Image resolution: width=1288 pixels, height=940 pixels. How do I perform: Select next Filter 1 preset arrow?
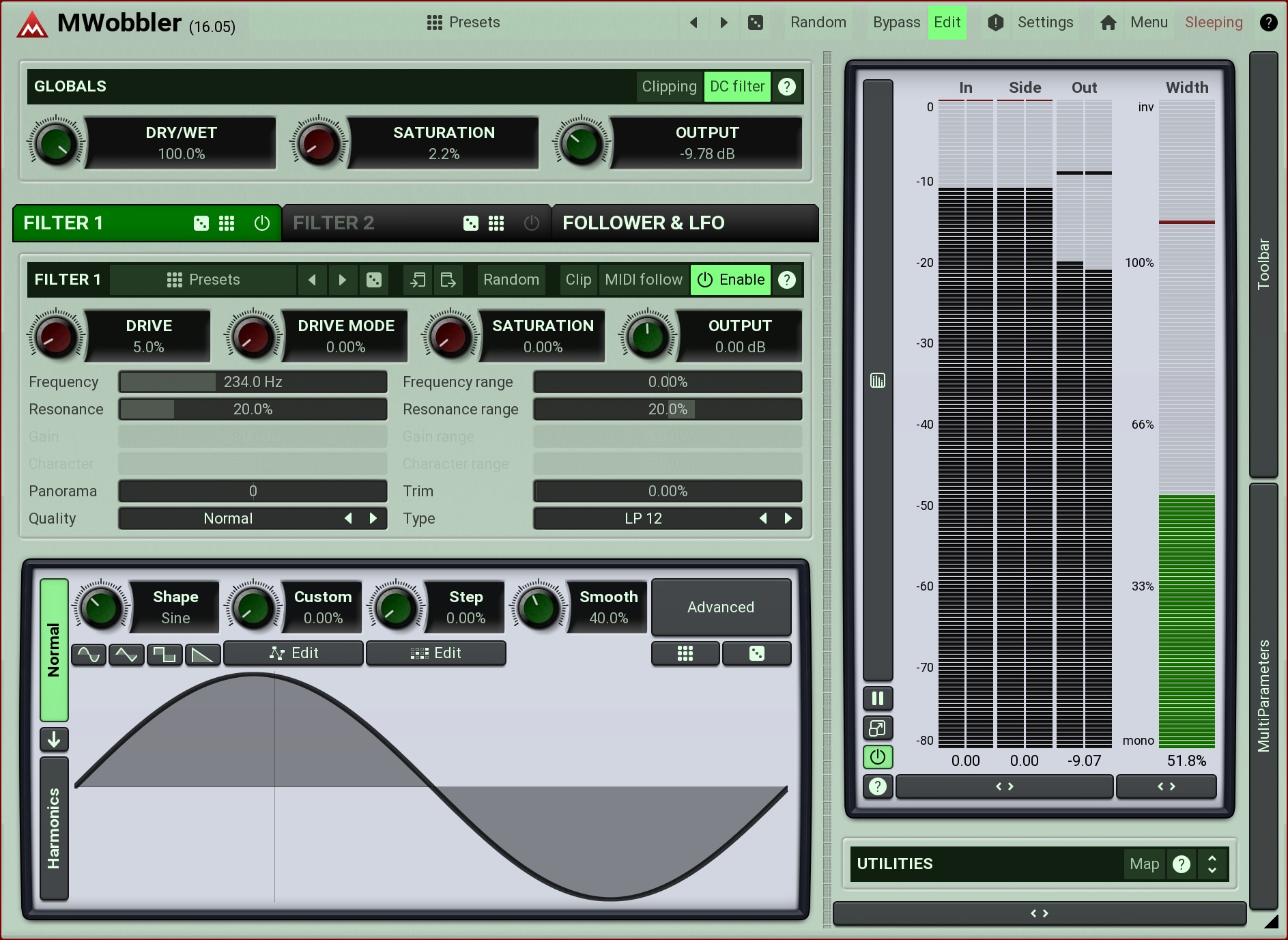pyautogui.click(x=343, y=280)
